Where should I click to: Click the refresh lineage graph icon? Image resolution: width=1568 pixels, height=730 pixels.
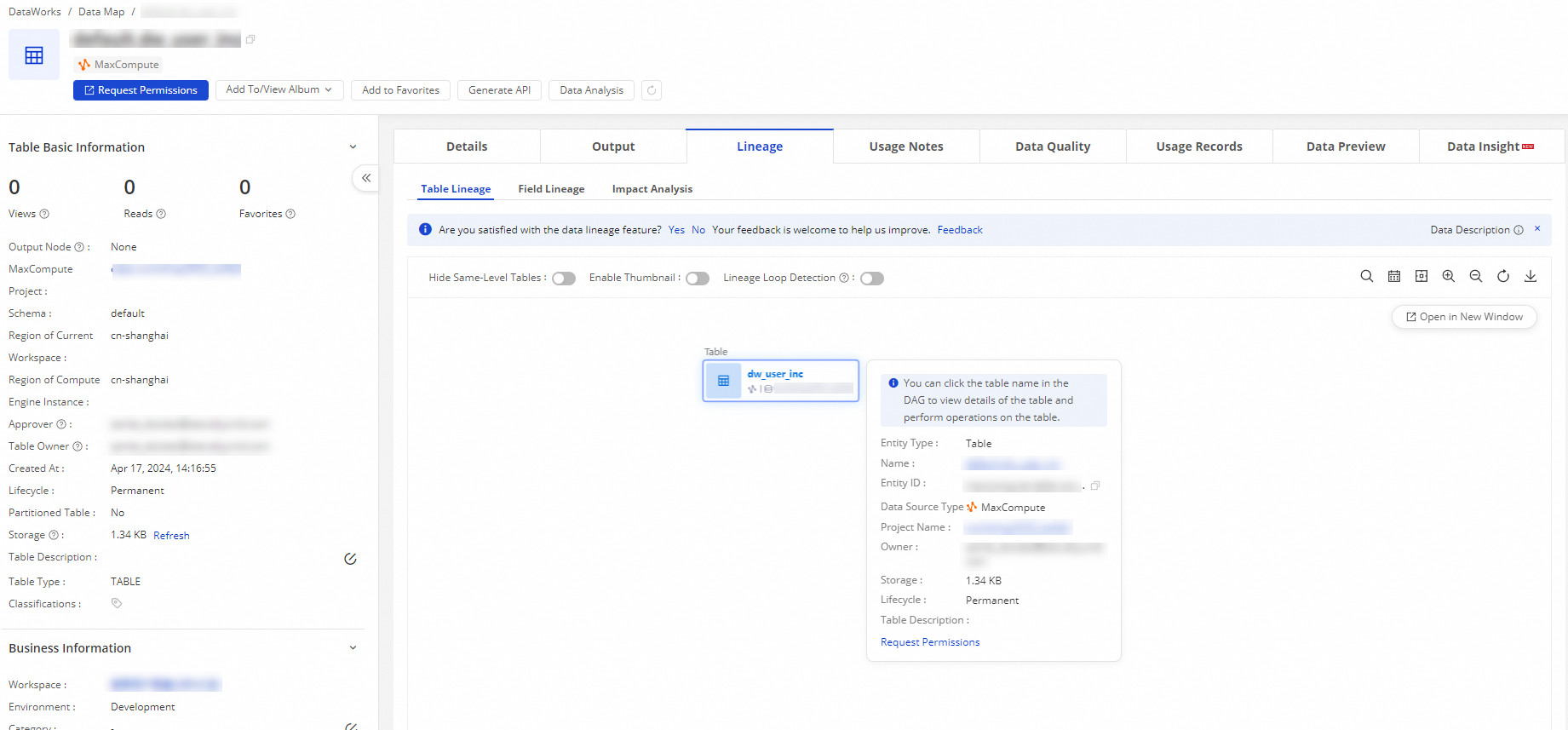click(1502, 276)
